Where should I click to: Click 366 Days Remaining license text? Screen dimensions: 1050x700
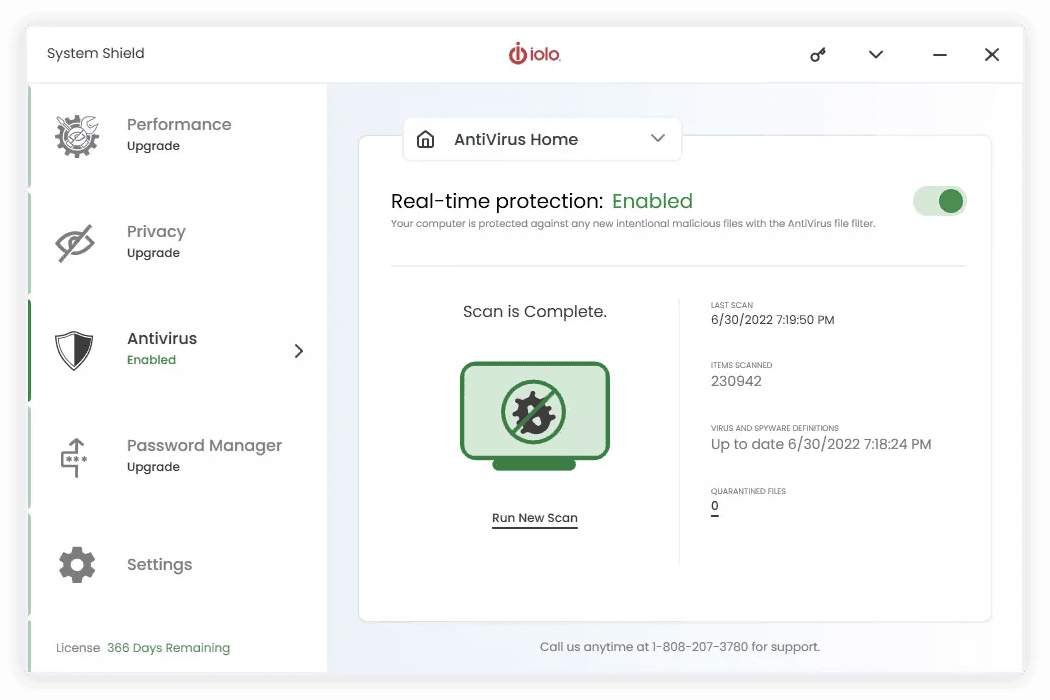(169, 648)
